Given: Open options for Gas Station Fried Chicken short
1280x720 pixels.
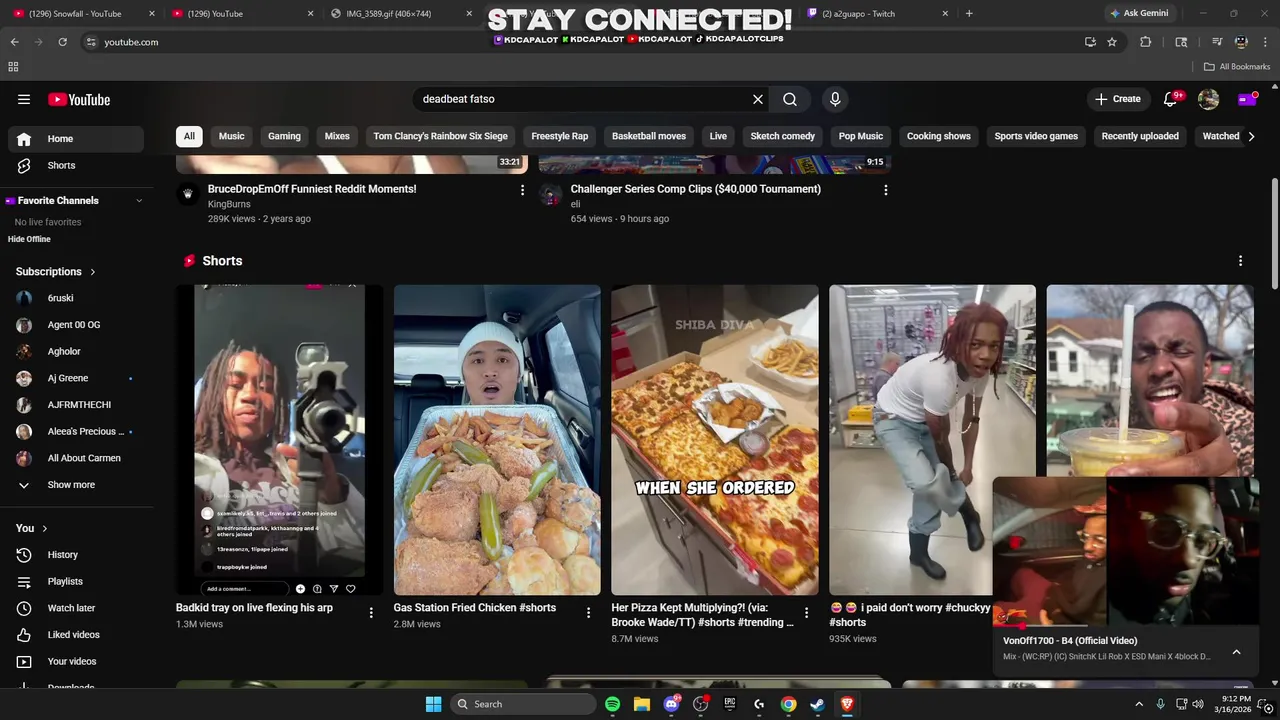Looking at the screenshot, I should point(588,613).
